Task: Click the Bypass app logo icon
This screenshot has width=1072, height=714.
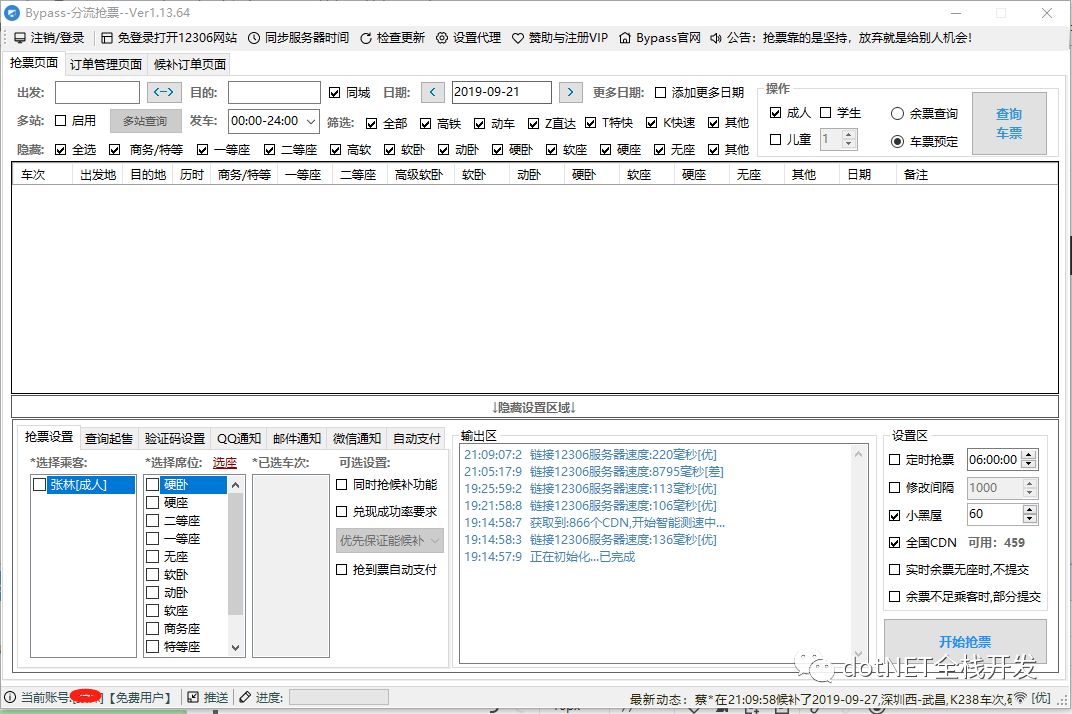Action: (12, 12)
